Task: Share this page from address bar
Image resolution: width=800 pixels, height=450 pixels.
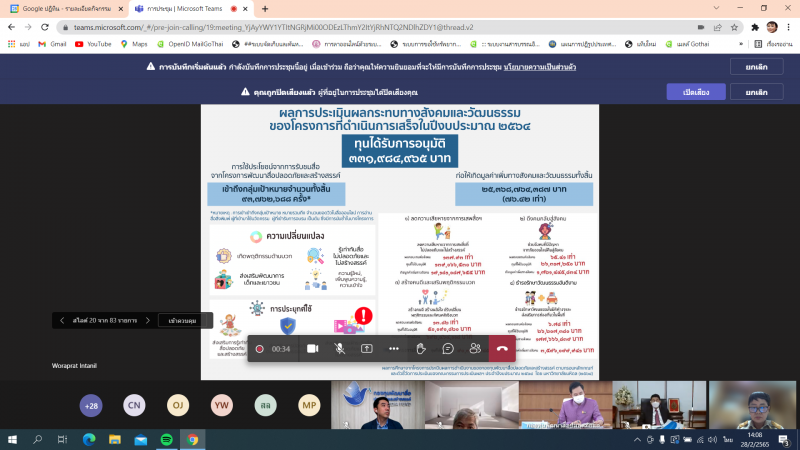Action: click(717, 28)
